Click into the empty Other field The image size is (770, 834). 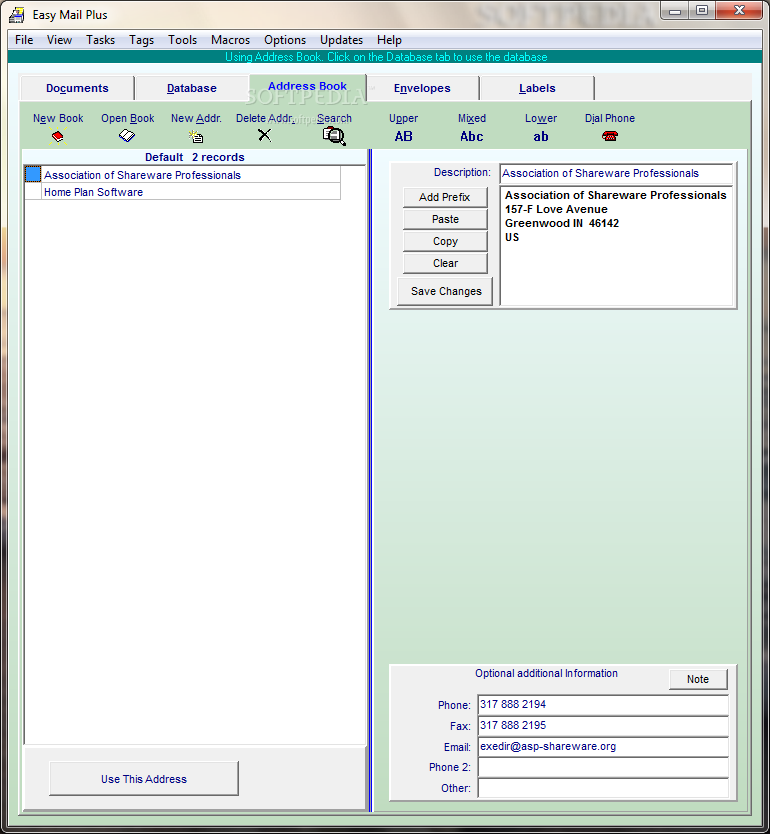[603, 788]
